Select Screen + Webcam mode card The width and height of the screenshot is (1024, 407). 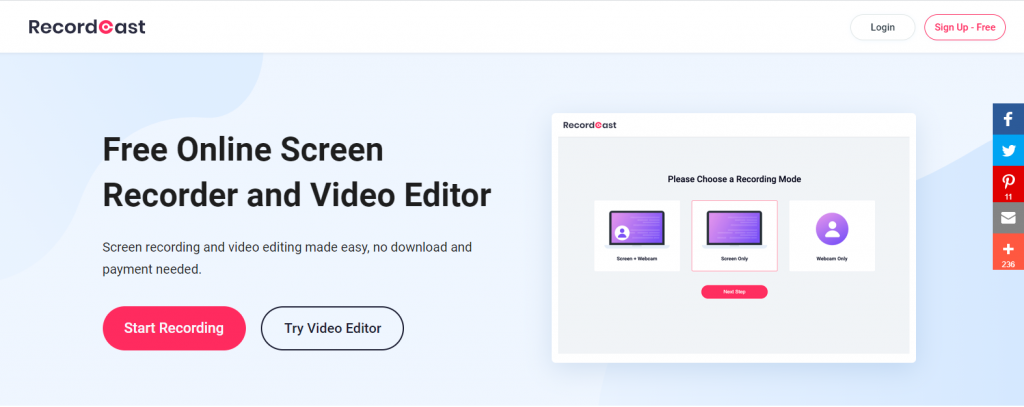[x=637, y=236]
